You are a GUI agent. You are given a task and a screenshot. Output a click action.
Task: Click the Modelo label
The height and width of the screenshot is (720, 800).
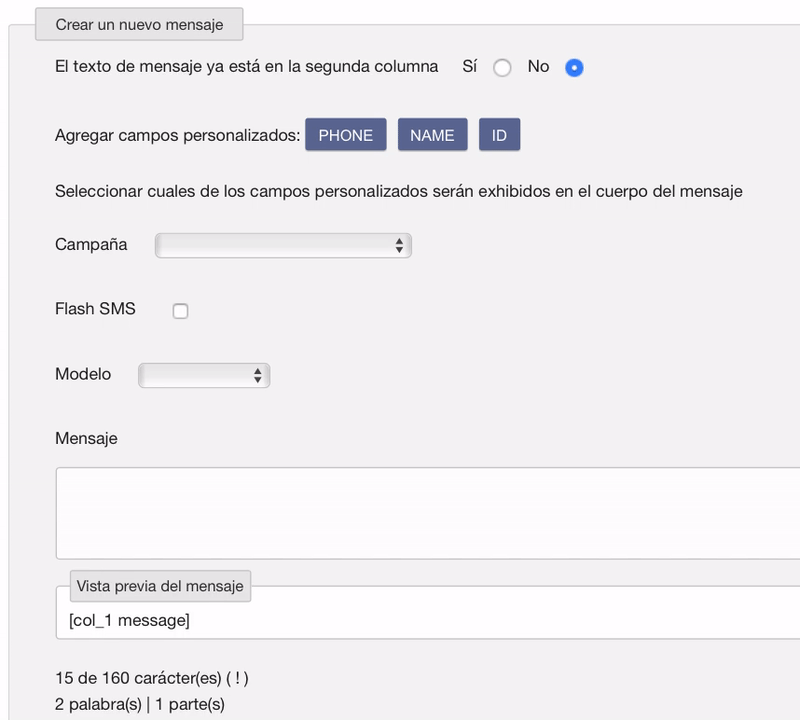83,374
